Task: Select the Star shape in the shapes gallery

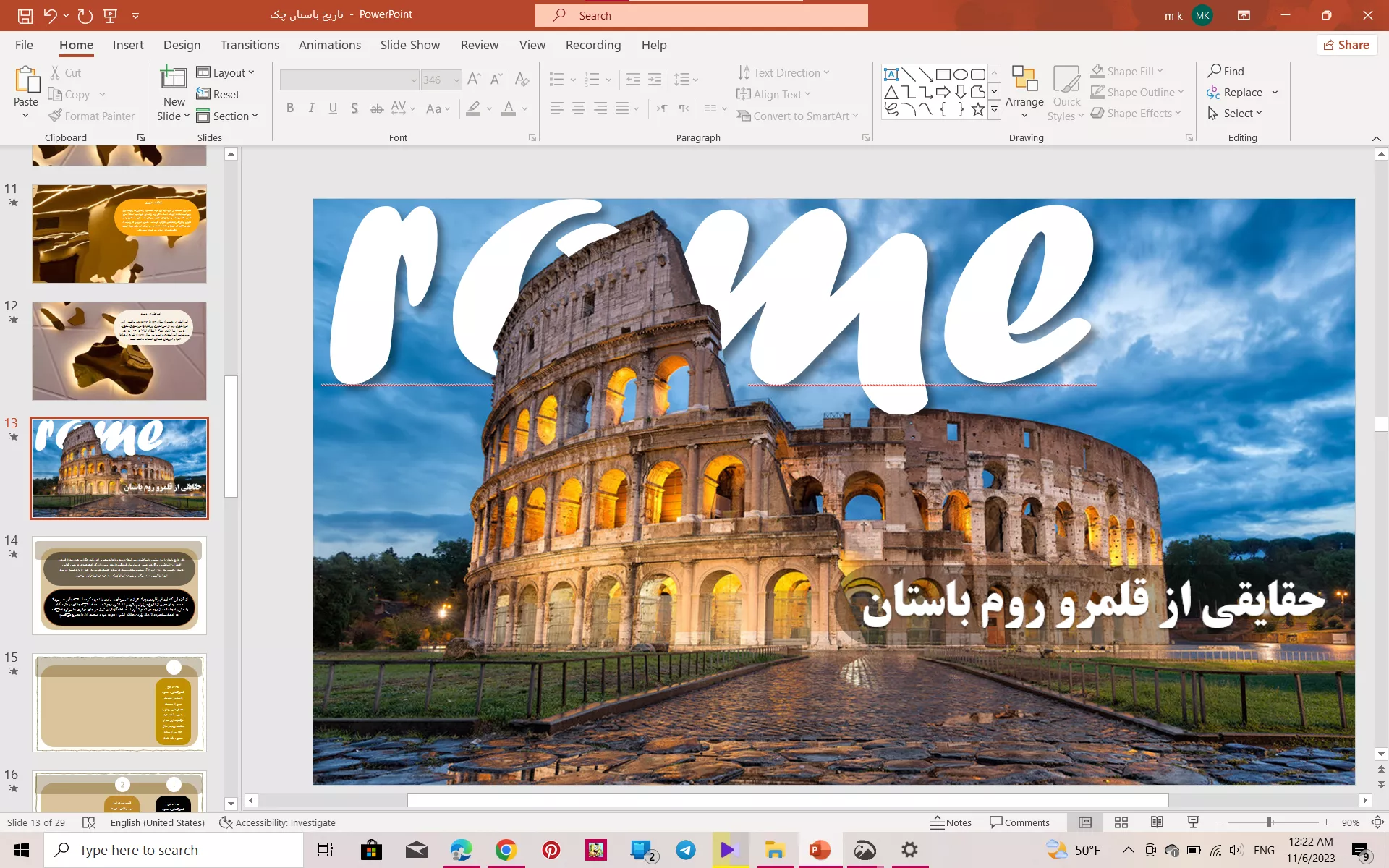Action: pos(978,109)
